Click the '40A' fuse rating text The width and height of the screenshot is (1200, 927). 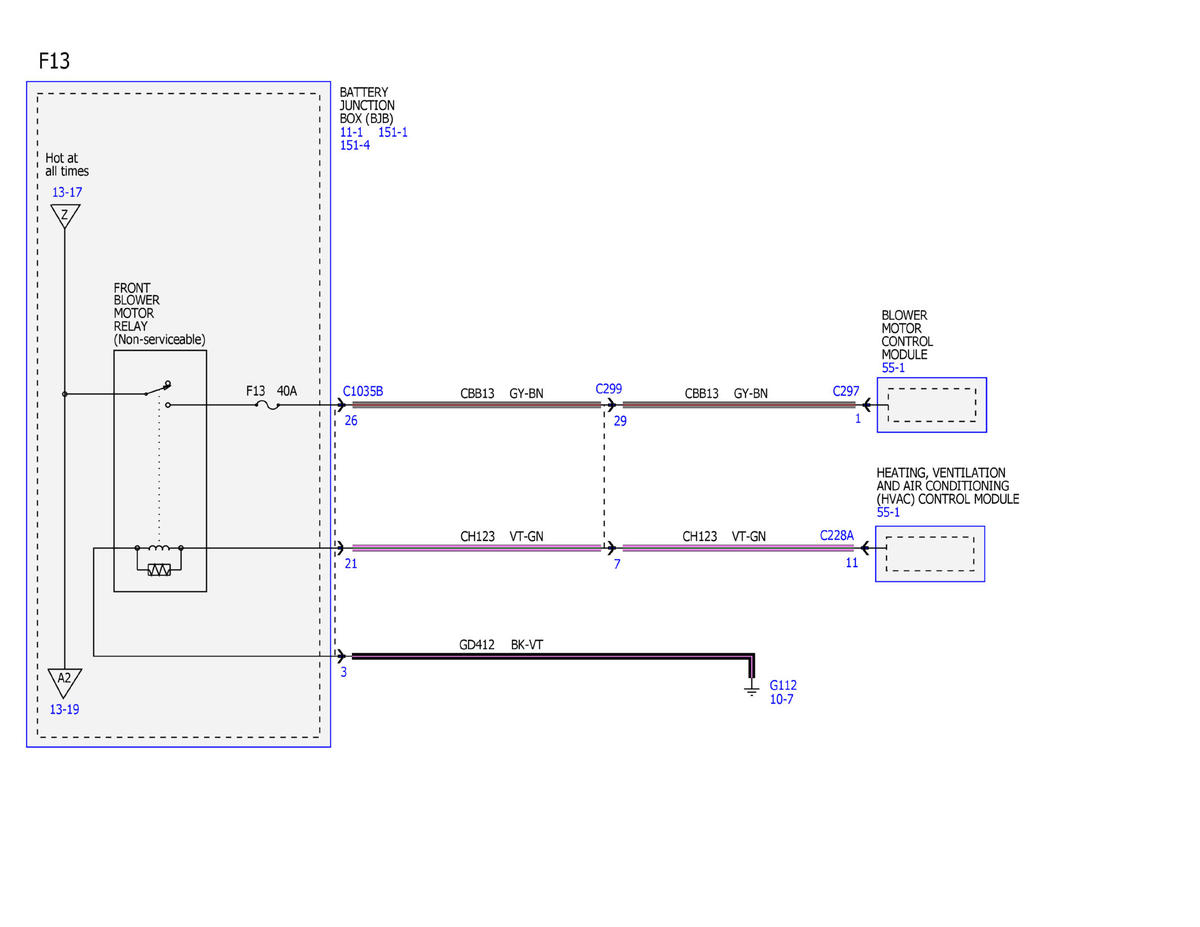(x=287, y=390)
